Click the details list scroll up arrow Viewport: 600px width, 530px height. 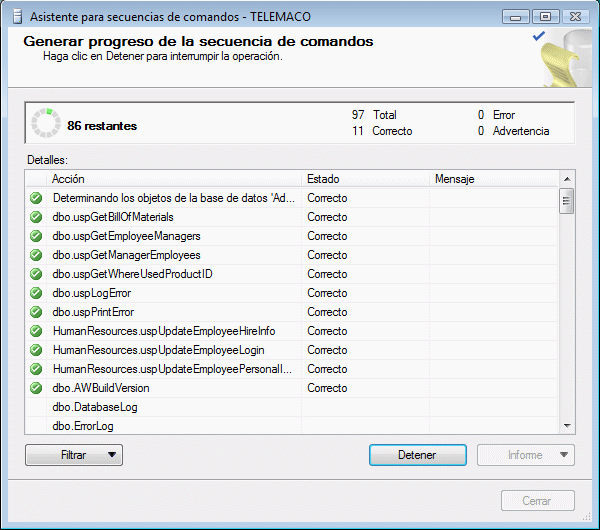coord(567,179)
